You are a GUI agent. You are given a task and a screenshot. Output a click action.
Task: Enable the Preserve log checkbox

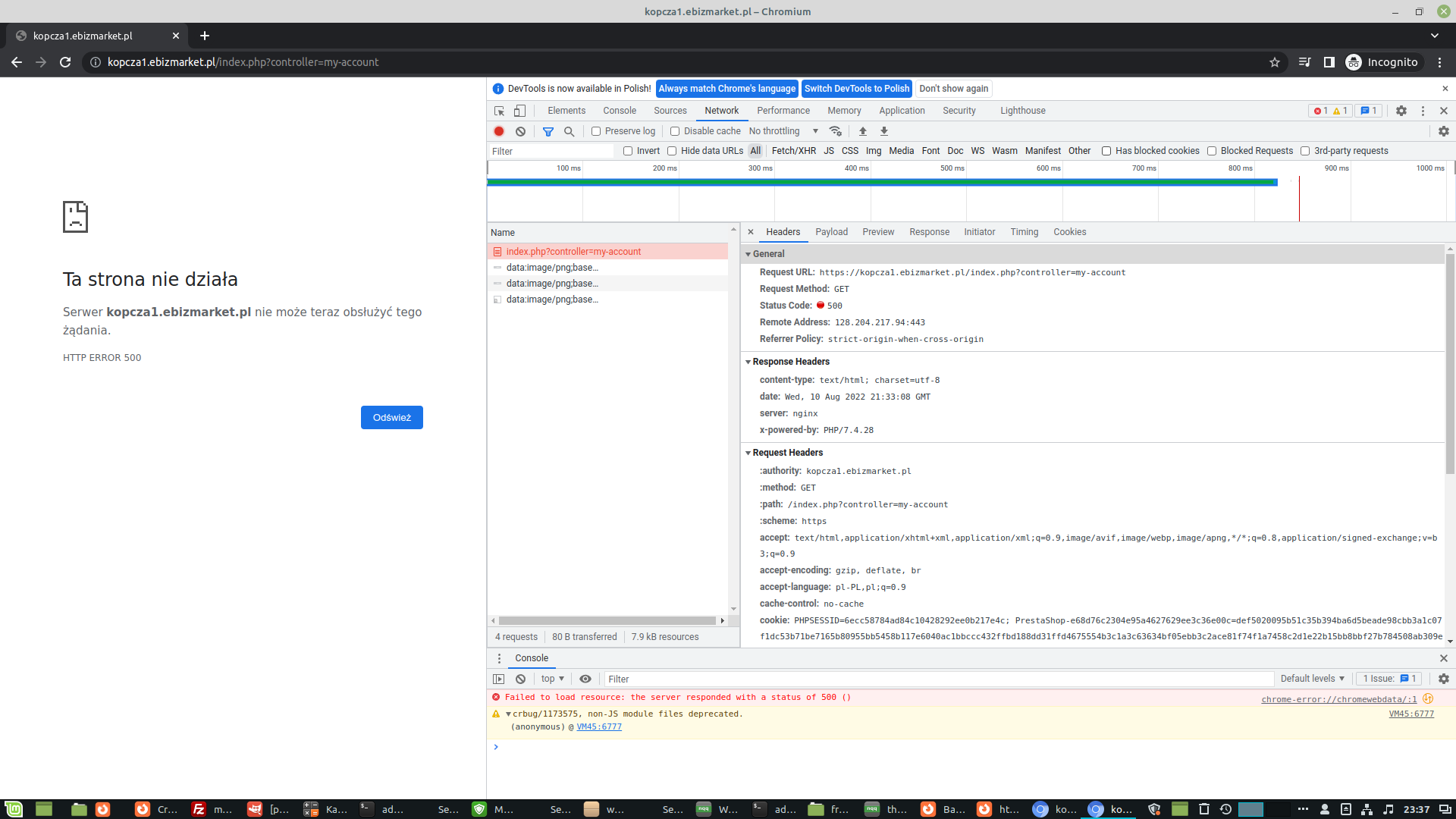coord(596,131)
